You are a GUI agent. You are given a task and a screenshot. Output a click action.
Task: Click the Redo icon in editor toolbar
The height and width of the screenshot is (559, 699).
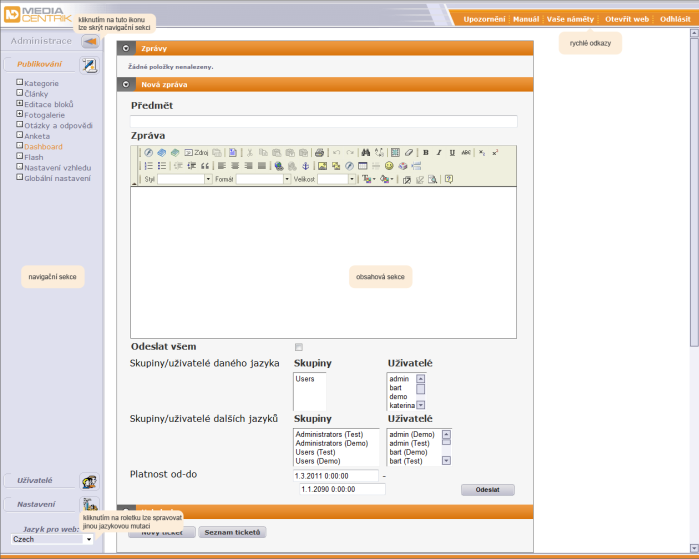click(350, 153)
